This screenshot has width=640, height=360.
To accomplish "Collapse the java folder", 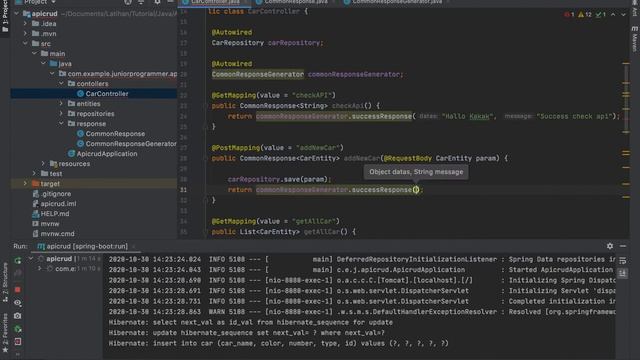I will coord(43,63).
